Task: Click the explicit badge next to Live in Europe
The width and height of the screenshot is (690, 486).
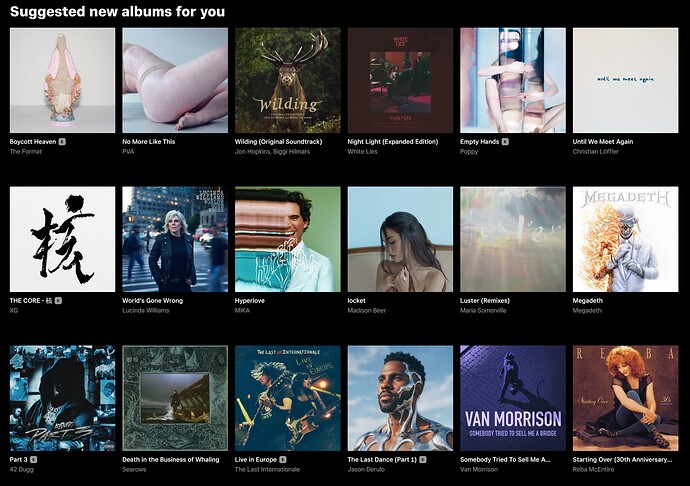Action: tap(283, 460)
